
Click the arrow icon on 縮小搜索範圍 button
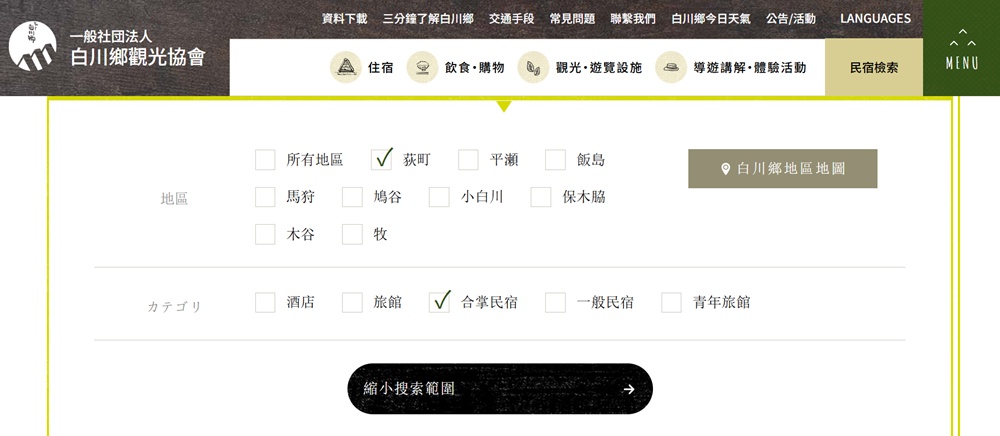(x=628, y=389)
